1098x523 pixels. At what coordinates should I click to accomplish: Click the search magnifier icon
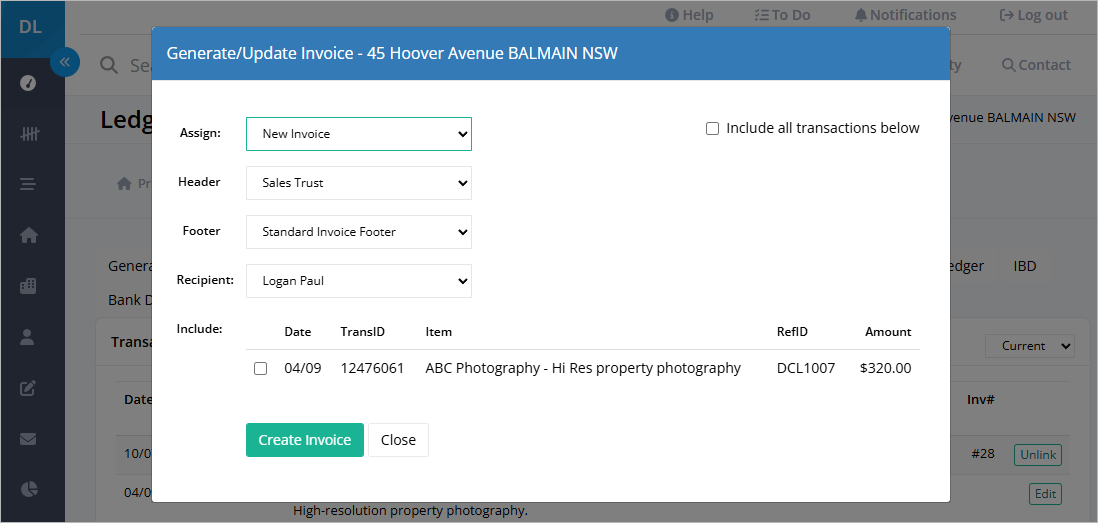click(109, 65)
